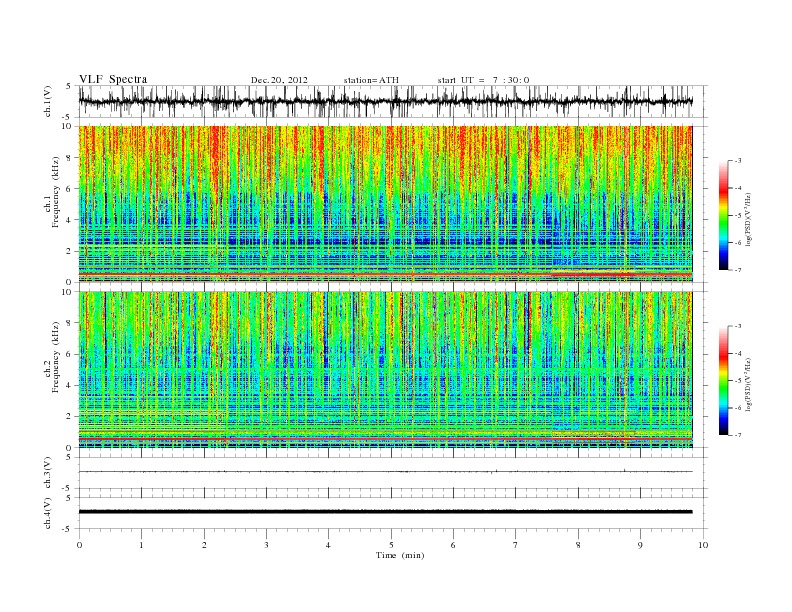The height and width of the screenshot is (612, 792).
Task: Click the "10" kHz tick of ch.2 spectrogram
Action: tap(66, 292)
